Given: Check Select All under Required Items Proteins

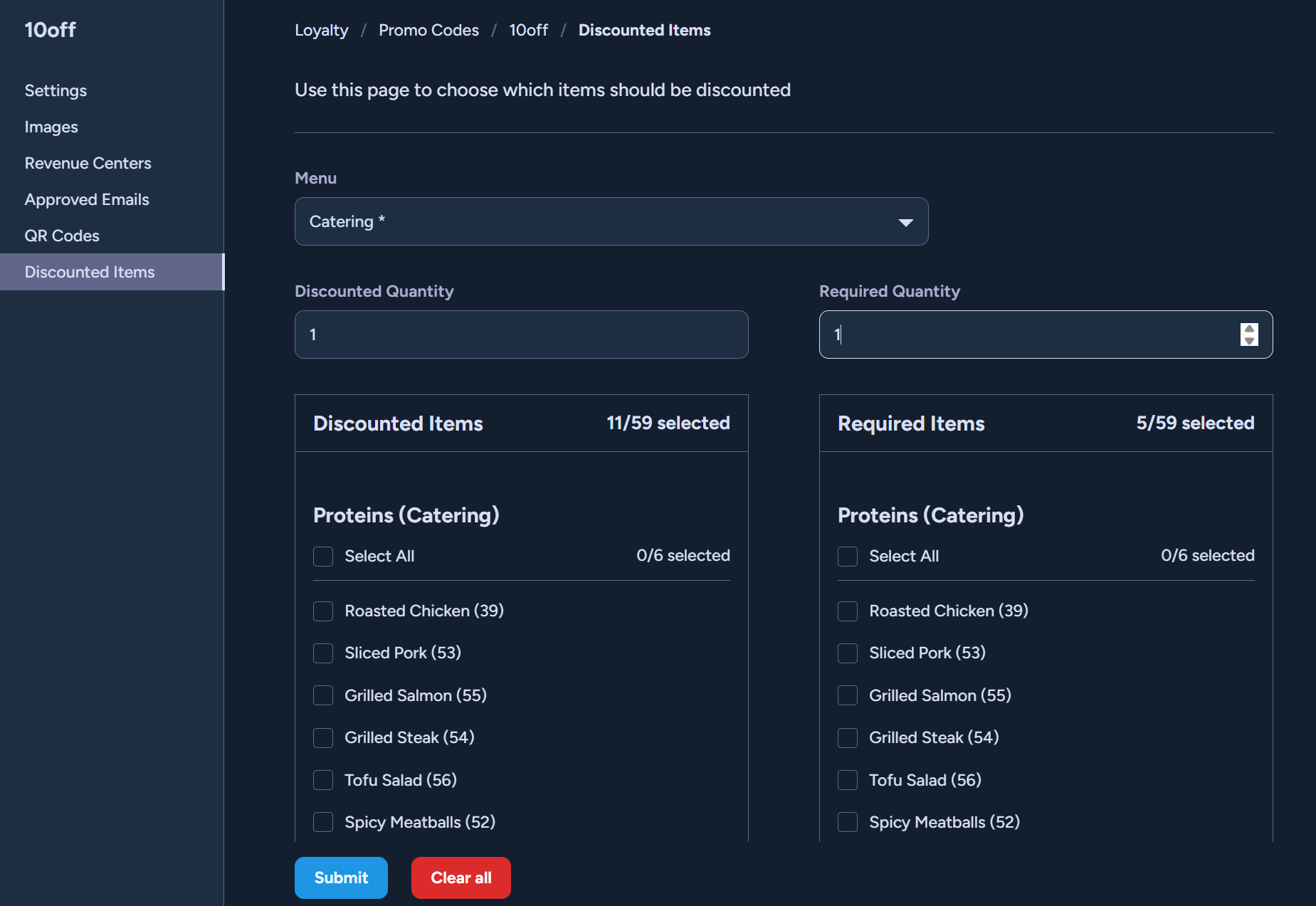Looking at the screenshot, I should (848, 557).
